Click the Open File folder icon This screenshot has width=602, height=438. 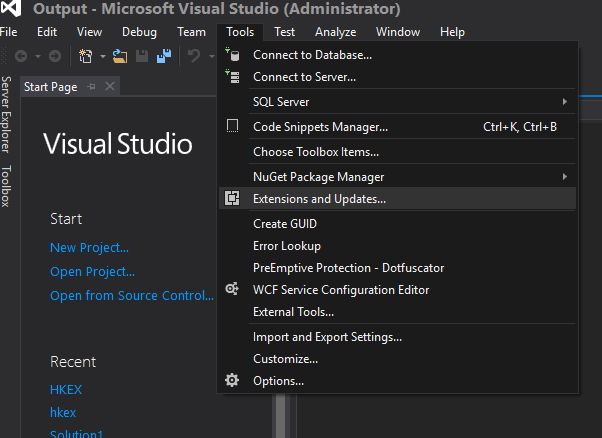tap(120, 56)
